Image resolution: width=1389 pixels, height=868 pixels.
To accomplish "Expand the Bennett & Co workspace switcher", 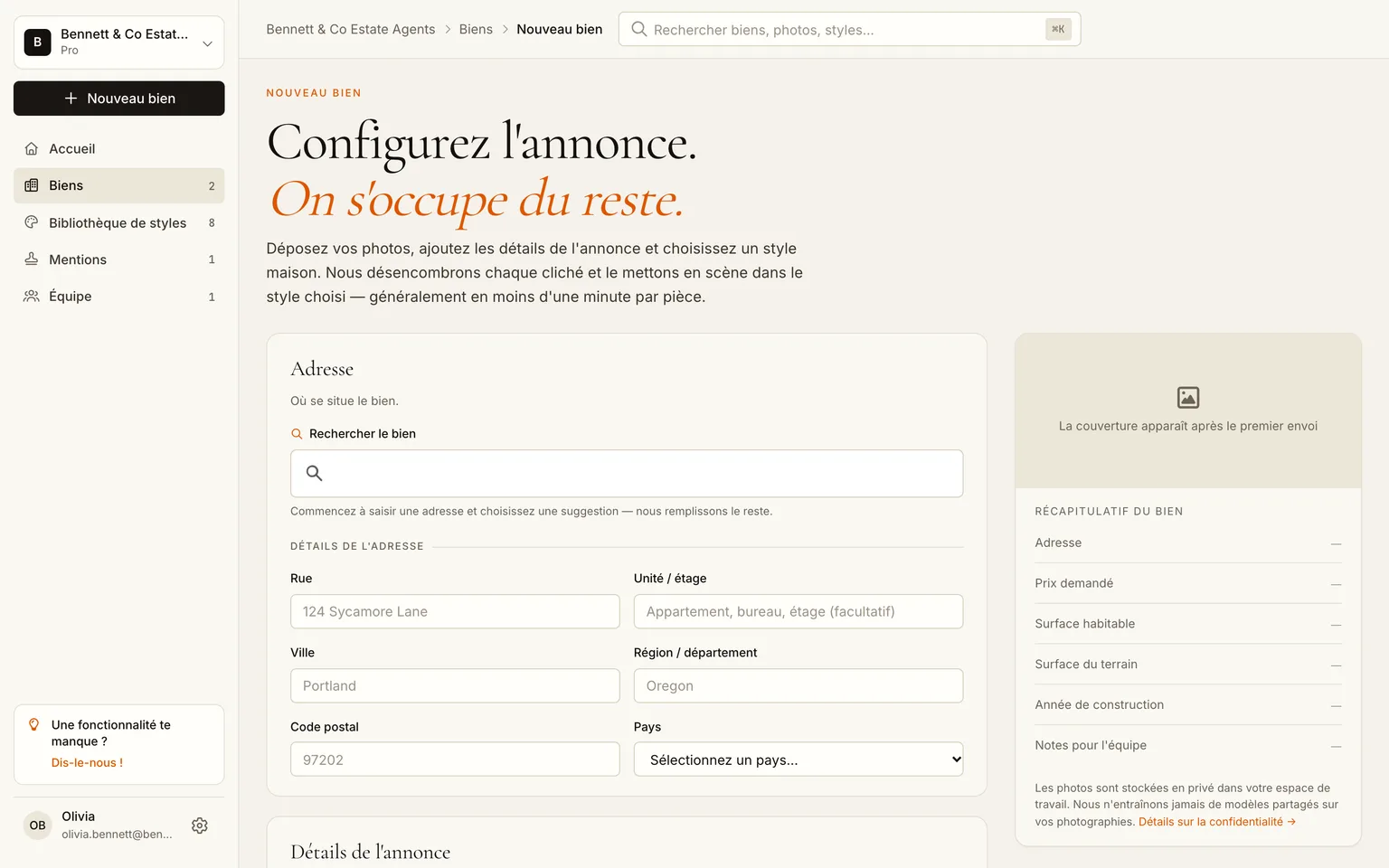I will (119, 42).
